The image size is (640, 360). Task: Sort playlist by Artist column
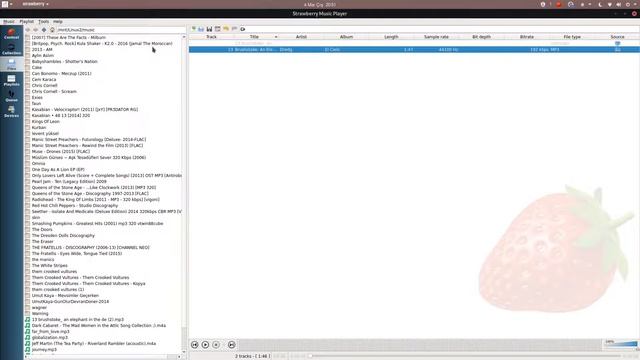coord(301,37)
